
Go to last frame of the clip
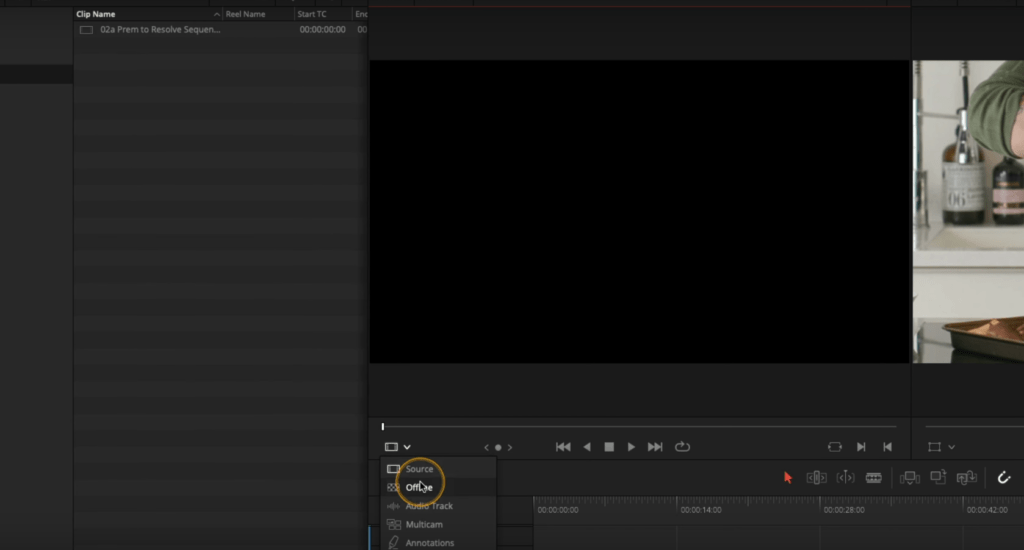coord(655,447)
